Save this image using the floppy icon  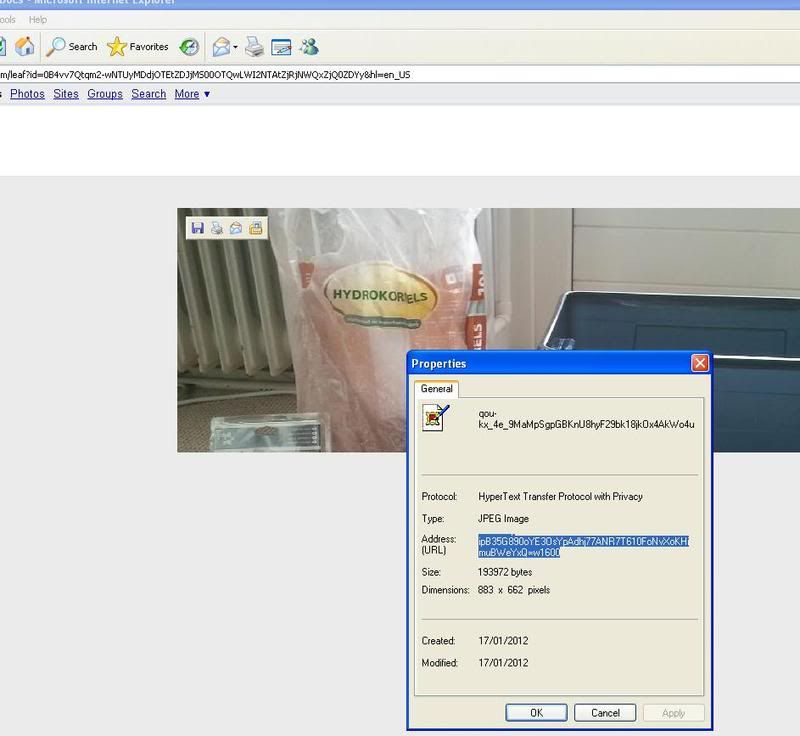pyautogui.click(x=197, y=228)
